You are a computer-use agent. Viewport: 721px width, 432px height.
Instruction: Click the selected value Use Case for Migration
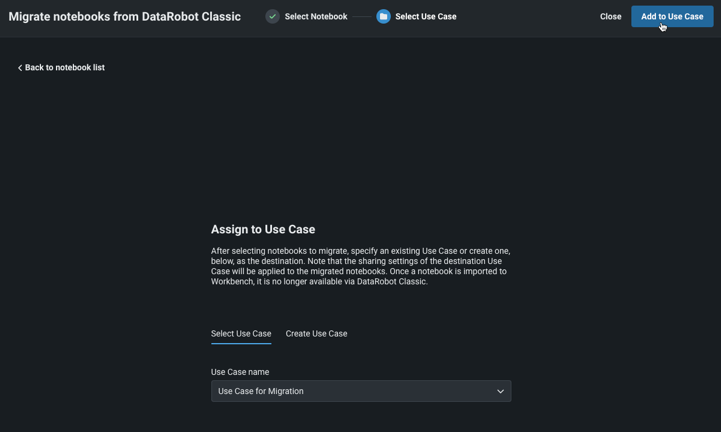(261, 391)
